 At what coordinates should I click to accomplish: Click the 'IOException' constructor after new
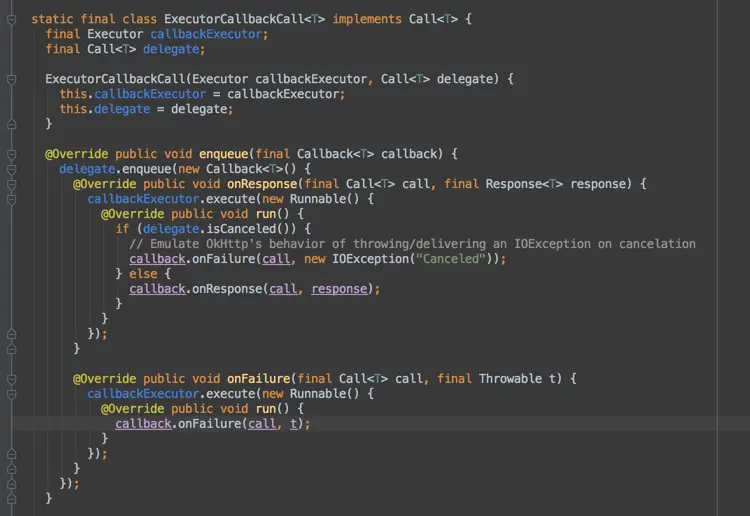pos(370,259)
